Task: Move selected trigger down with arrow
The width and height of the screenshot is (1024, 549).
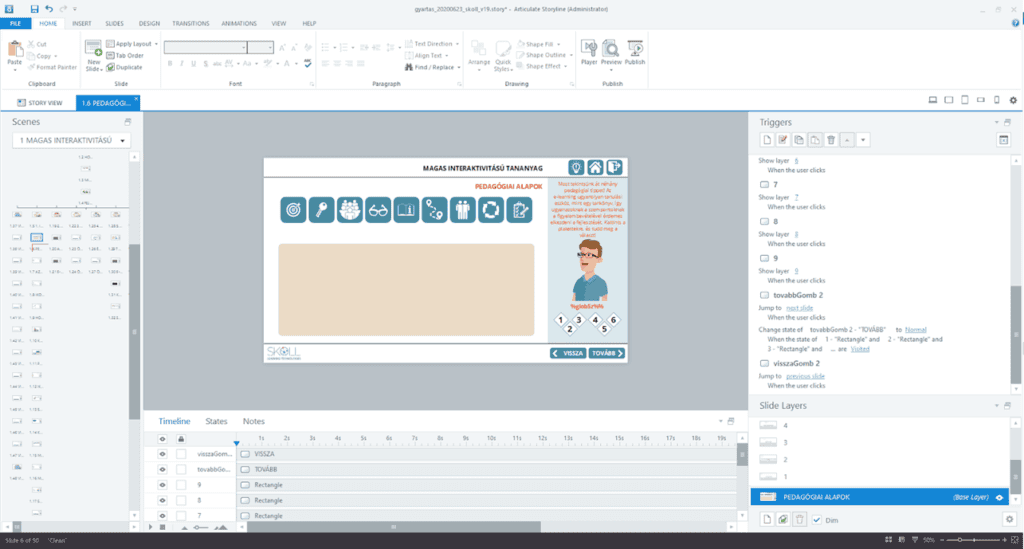Action: click(863, 140)
